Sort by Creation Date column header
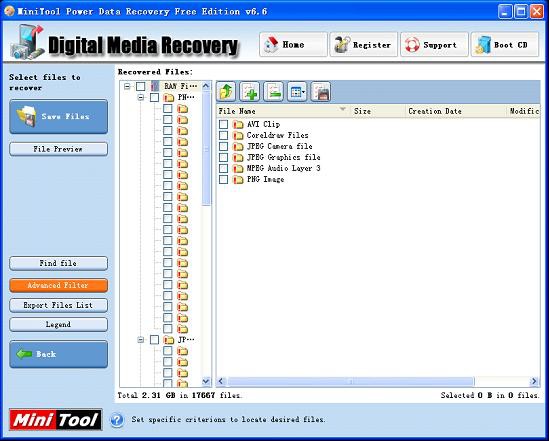Screen dimensions: 549x441 click(x=456, y=111)
